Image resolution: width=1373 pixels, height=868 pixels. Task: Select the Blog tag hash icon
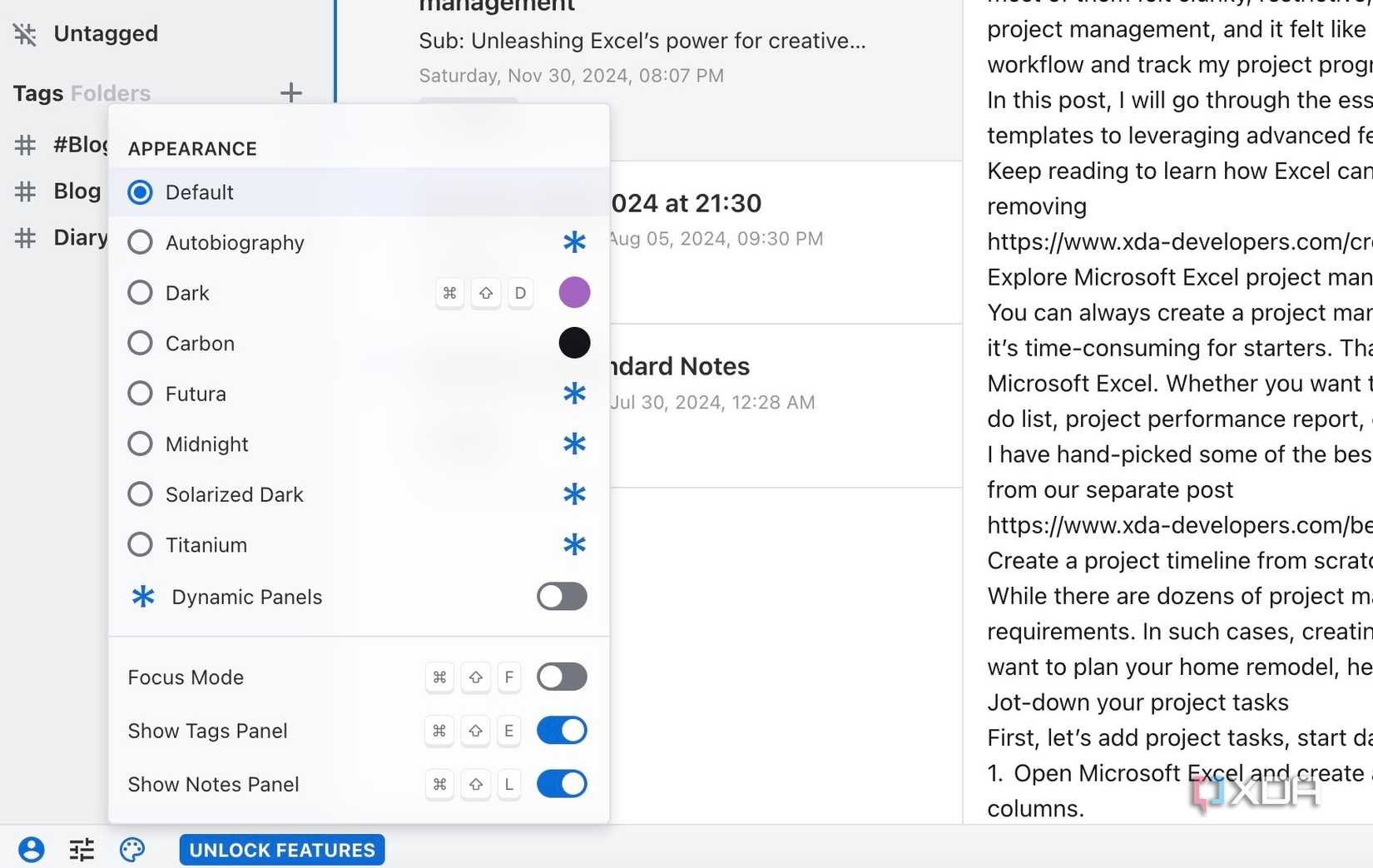(x=24, y=191)
